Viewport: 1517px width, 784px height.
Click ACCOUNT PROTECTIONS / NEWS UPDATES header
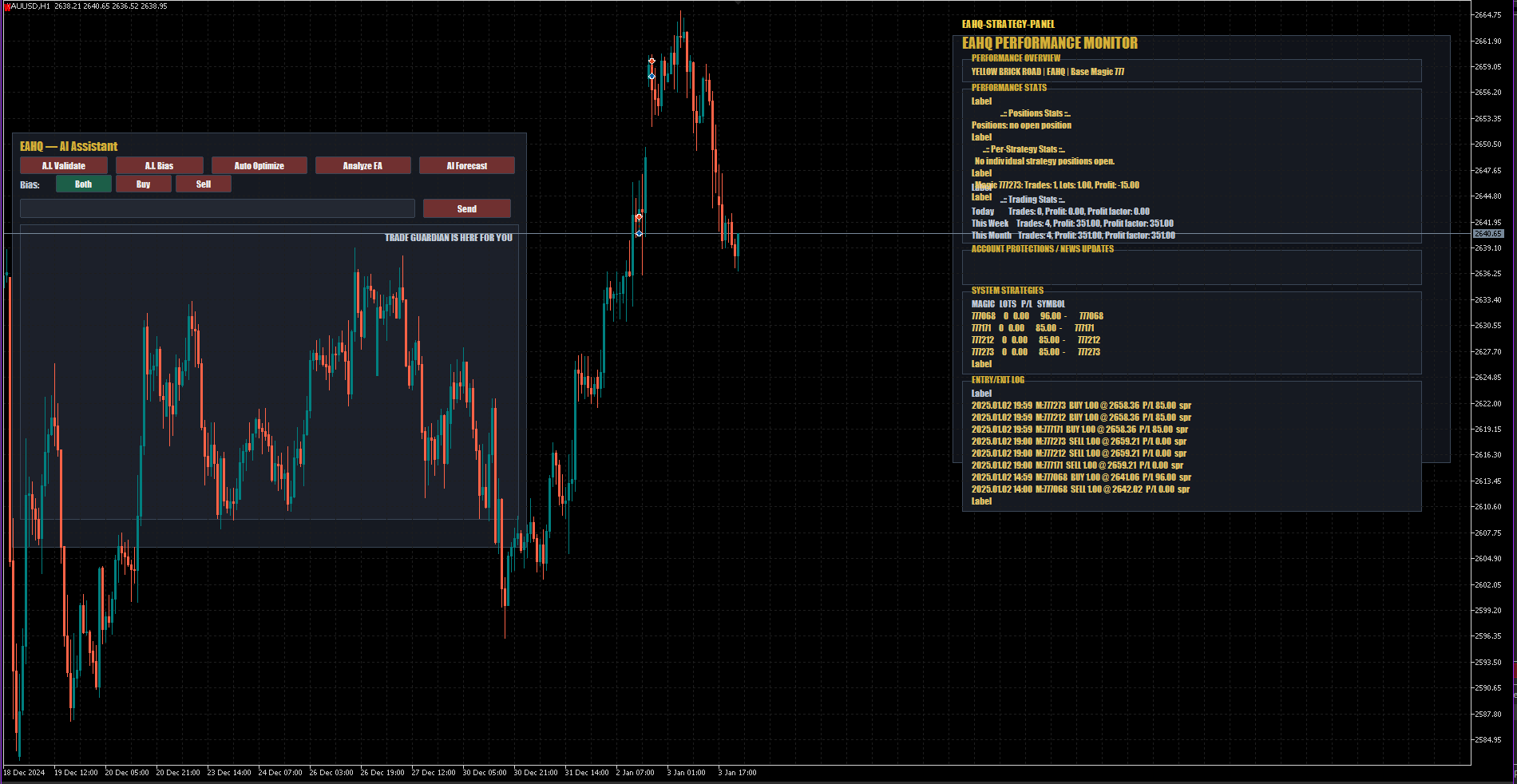[1043, 249]
